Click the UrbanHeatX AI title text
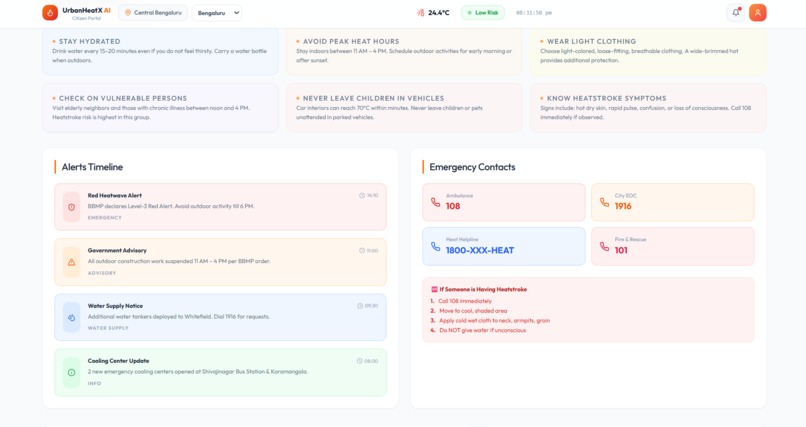This screenshot has width=806, height=427. coord(86,10)
